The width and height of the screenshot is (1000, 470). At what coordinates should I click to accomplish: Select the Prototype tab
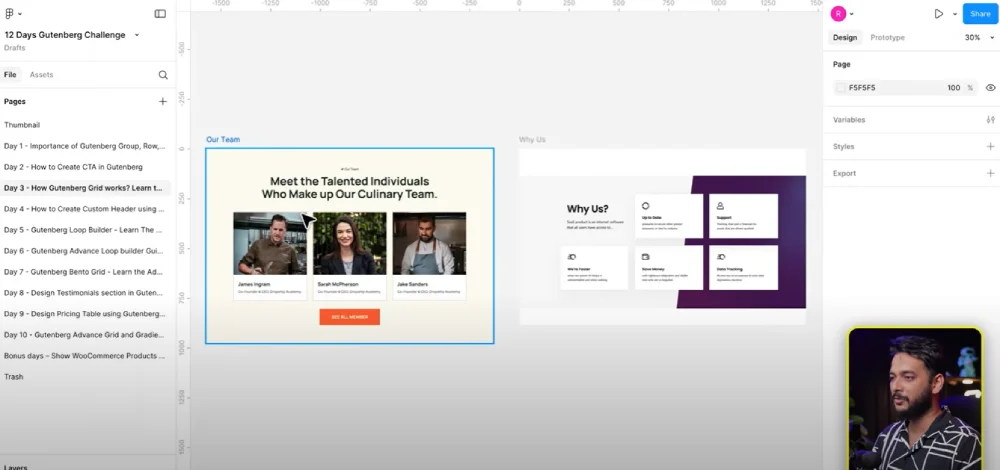tap(887, 38)
